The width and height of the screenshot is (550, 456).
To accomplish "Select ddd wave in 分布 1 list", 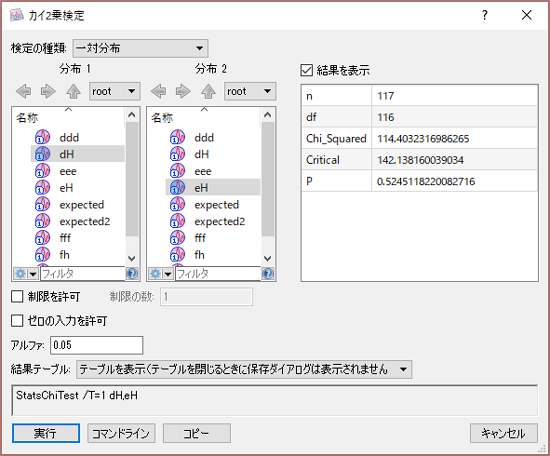I will pyautogui.click(x=69, y=138).
